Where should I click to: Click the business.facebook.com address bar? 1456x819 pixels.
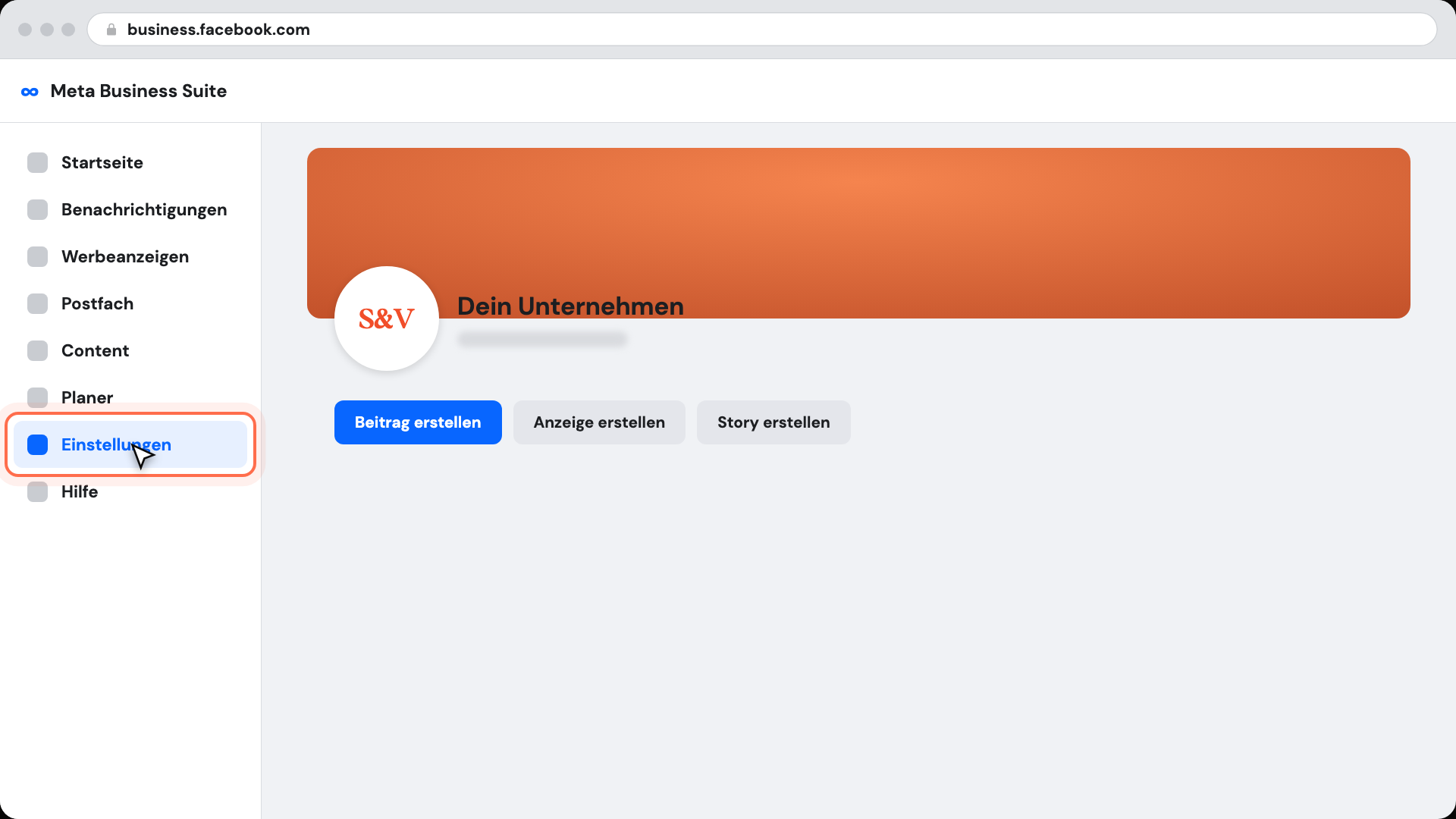[762, 30]
